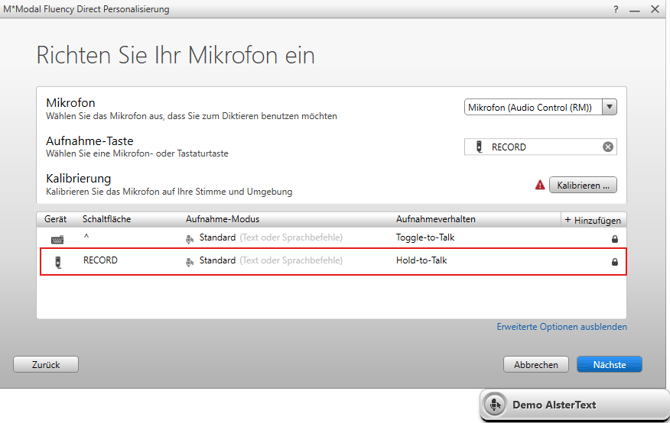The height and width of the screenshot is (423, 670).
Task: Click the Standard mode icon in RECORD row
Action: tap(190, 261)
